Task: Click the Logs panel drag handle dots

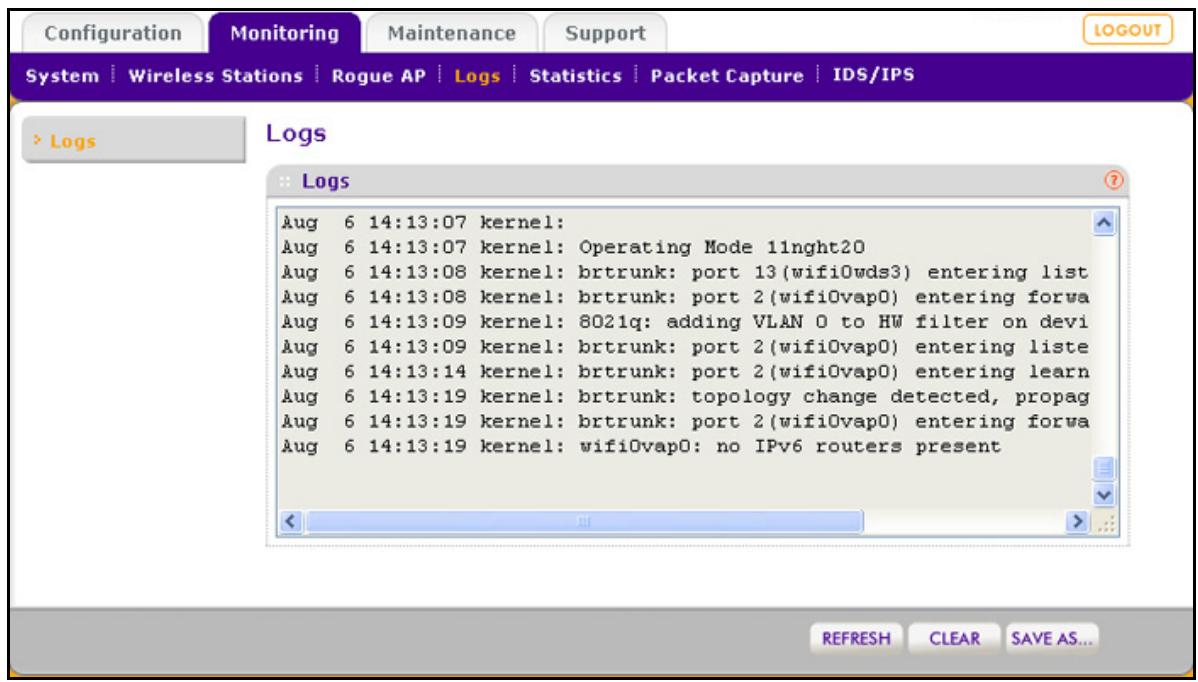Action: 284,182
